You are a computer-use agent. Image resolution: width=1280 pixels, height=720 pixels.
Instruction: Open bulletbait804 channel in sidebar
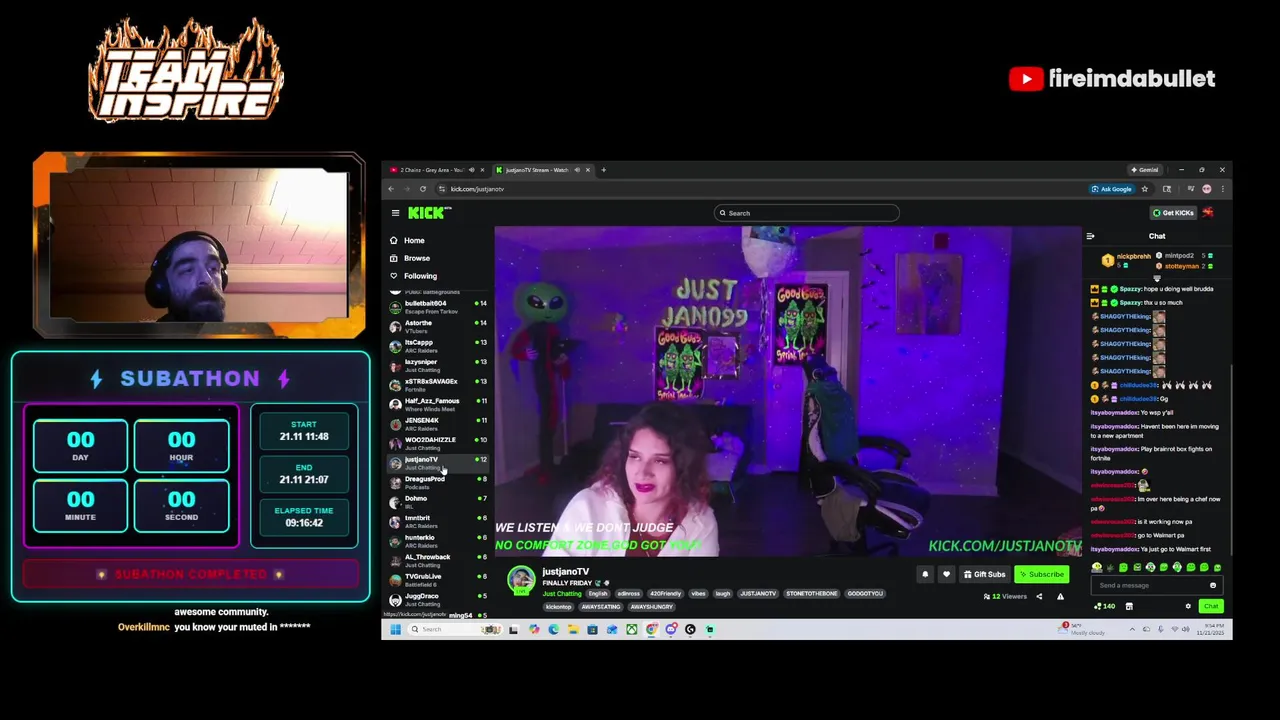click(437, 307)
